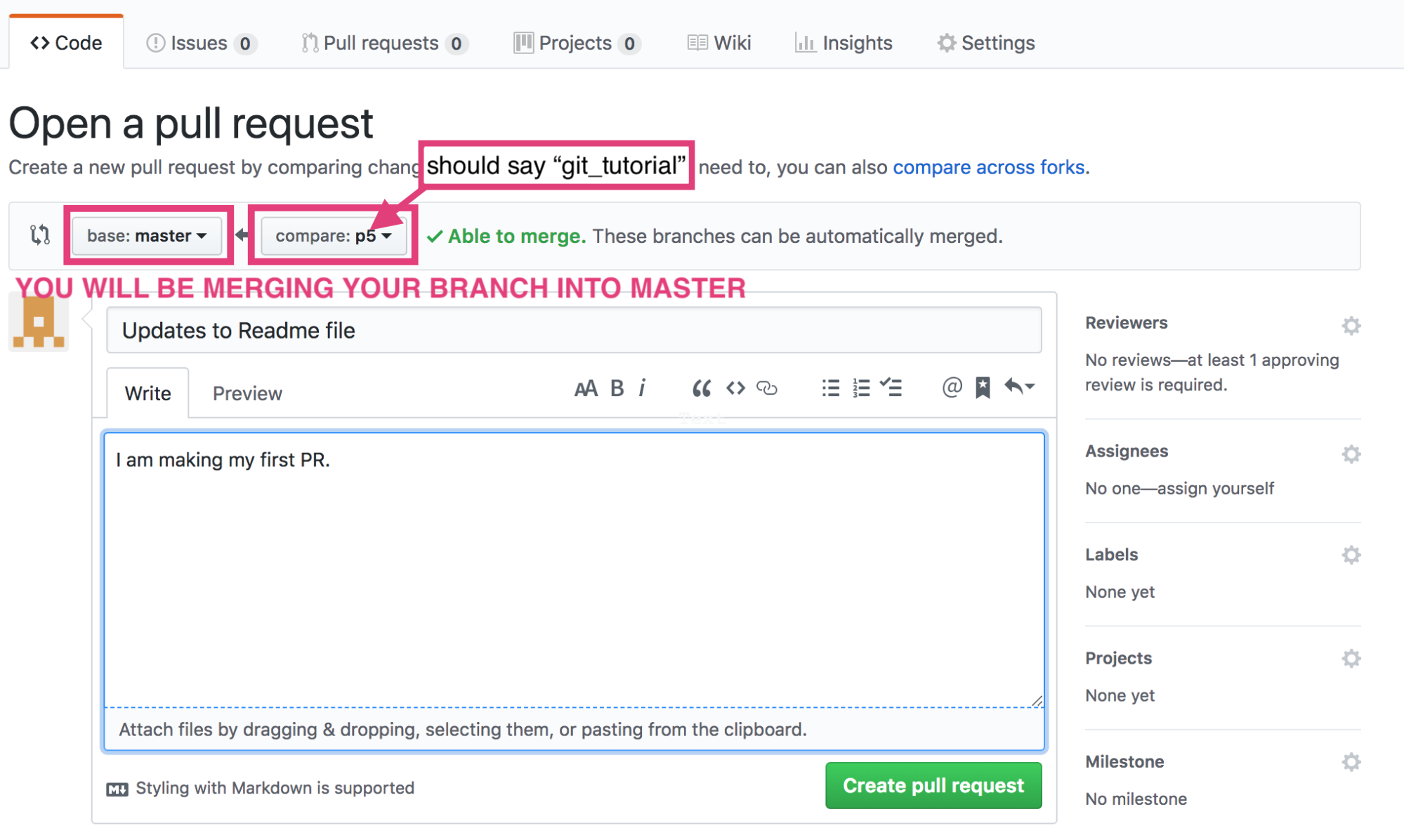Switch to the Preview tab
Screen dimensions: 1404x840
[247, 393]
